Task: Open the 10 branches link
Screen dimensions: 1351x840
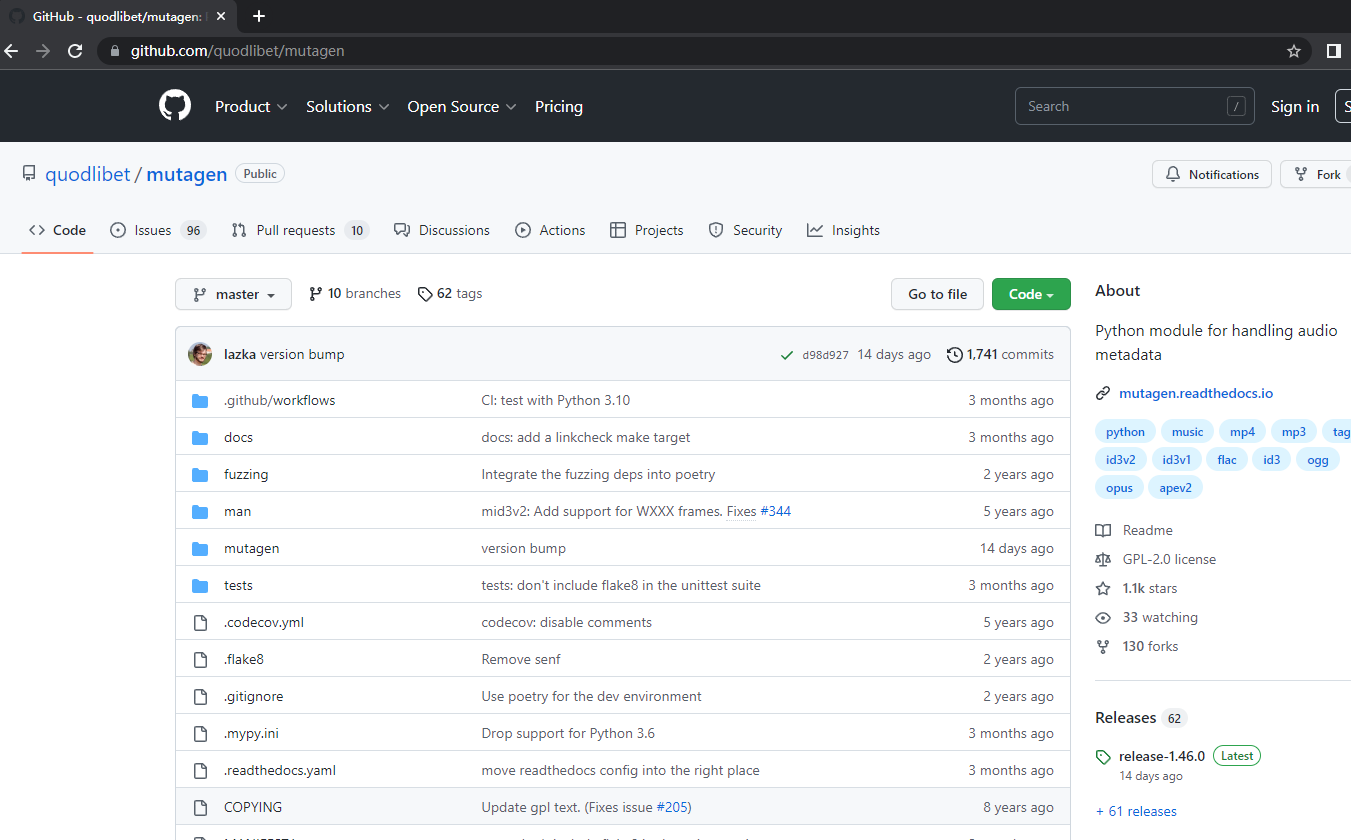Action: pos(355,294)
